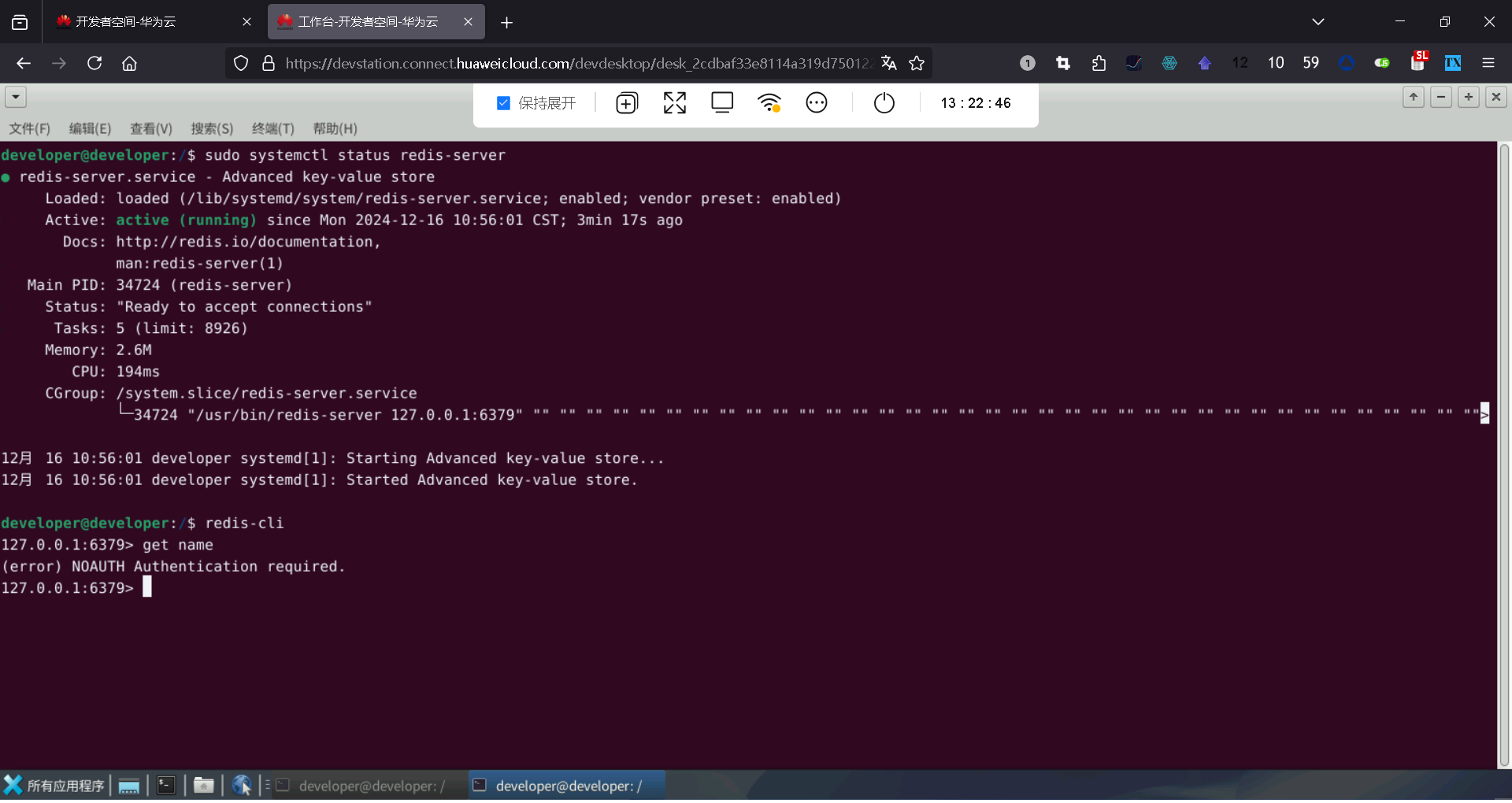Screen dimensions: 1512x803
Task: Reload the current page
Action: [94, 63]
